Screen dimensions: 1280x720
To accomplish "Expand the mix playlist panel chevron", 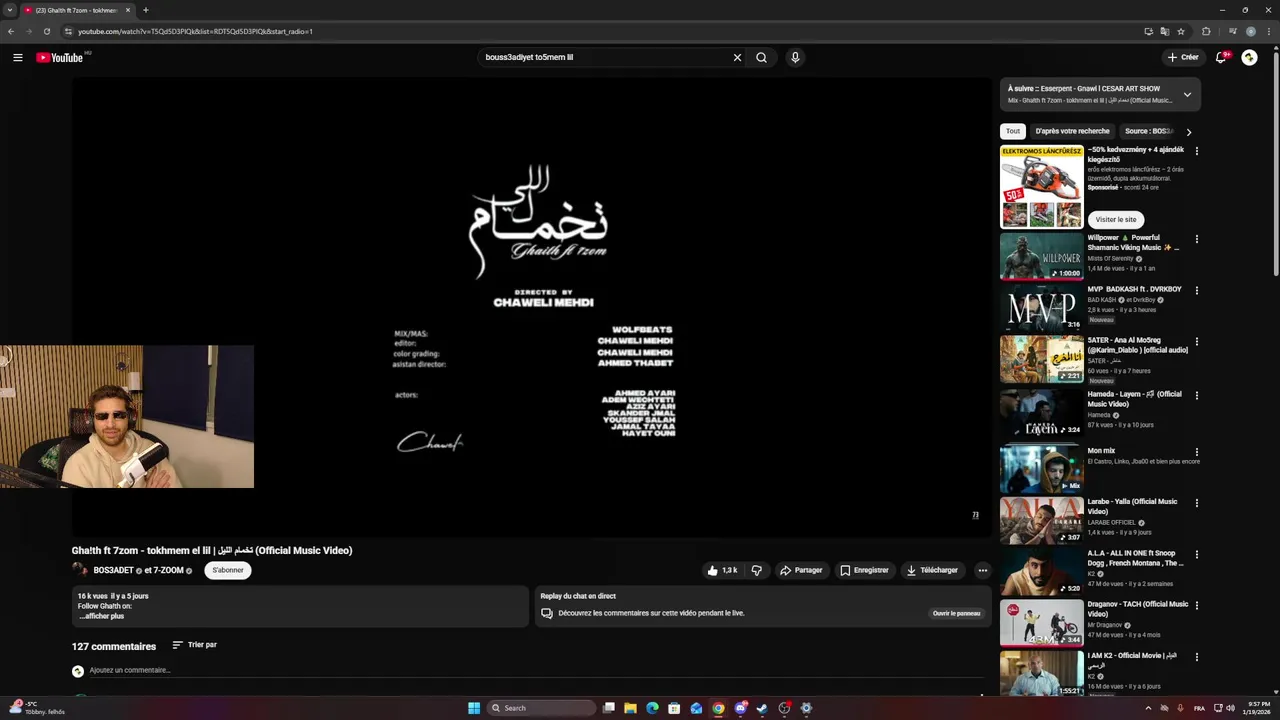I will point(1187,95).
